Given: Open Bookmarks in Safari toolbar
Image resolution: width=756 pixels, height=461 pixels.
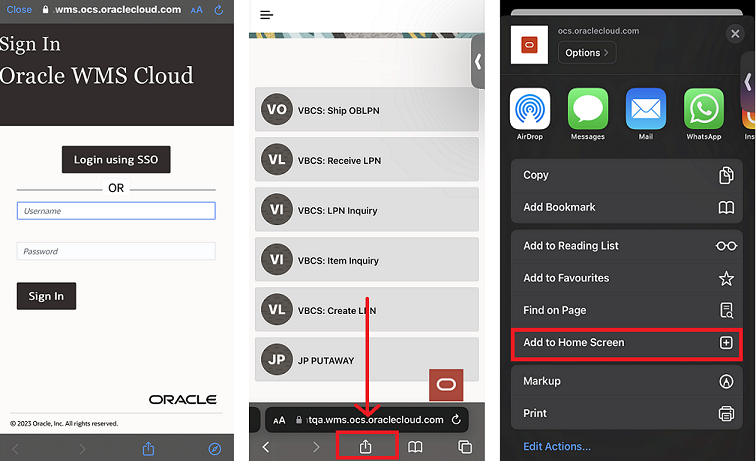Looking at the screenshot, I should tap(415, 447).
